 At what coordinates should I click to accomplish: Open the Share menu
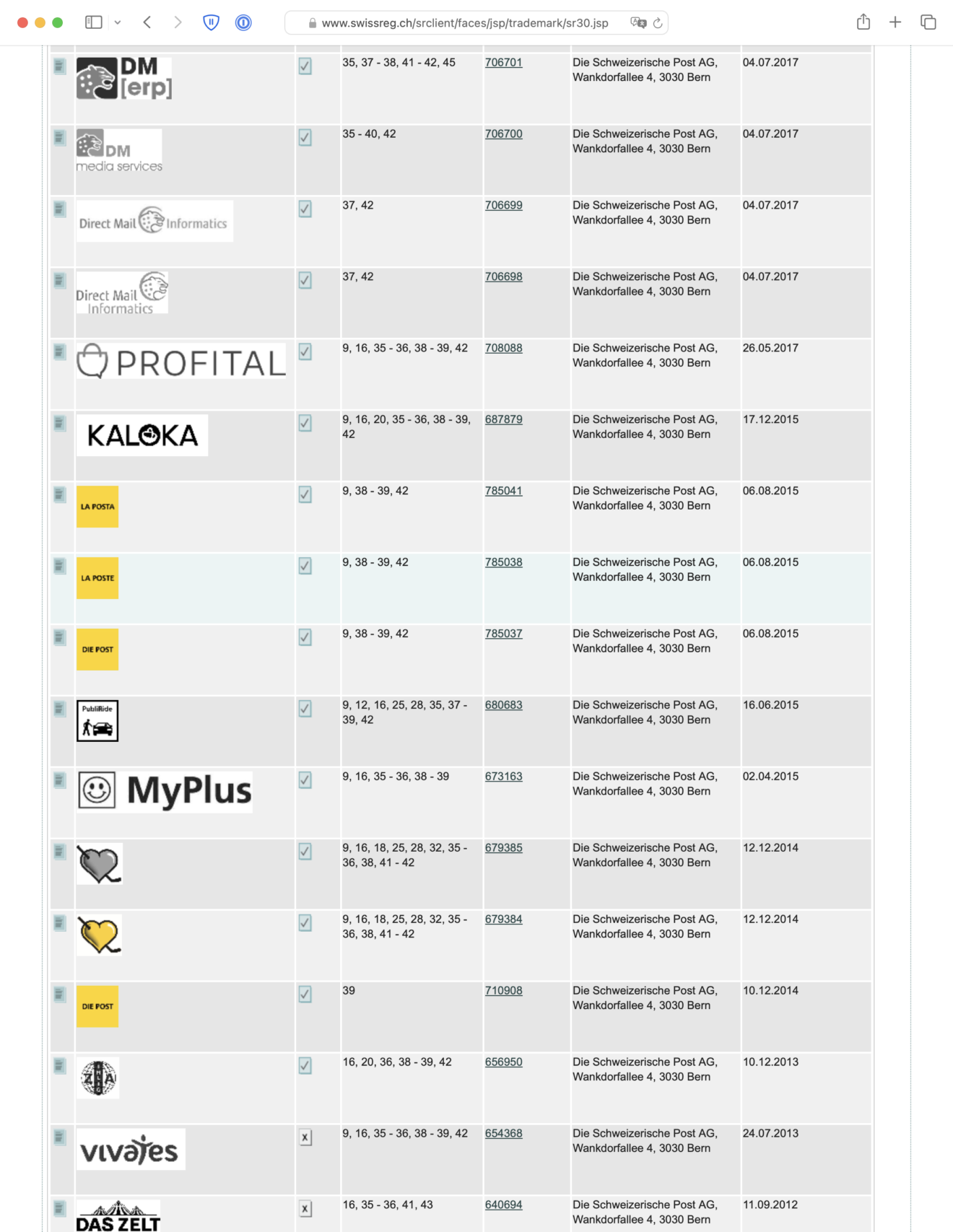click(863, 22)
